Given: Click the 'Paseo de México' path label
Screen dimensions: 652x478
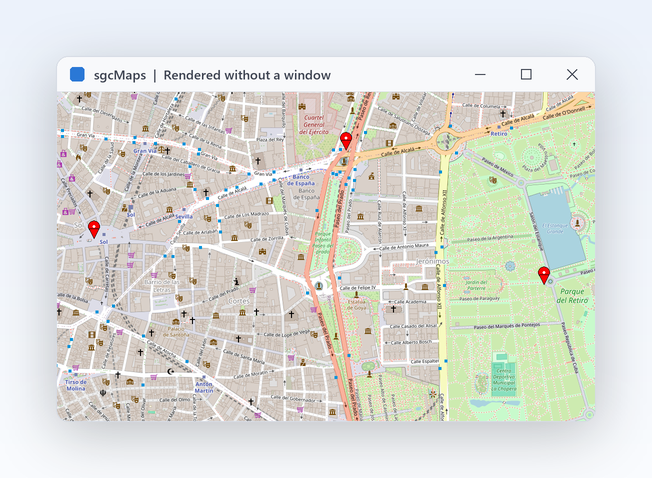Looking at the screenshot, I should coord(498,166).
